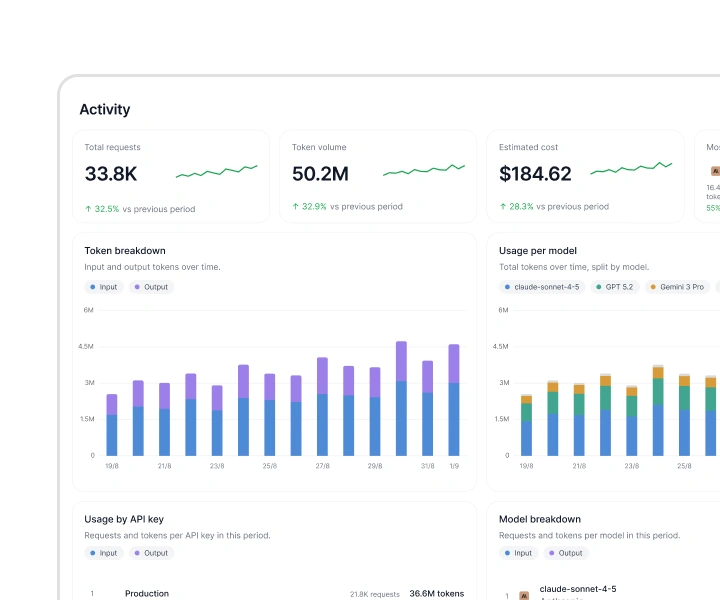Image resolution: width=720 pixels, height=600 pixels.
Task: Select the 23/8 bar in Usage per model
Action: point(632,421)
